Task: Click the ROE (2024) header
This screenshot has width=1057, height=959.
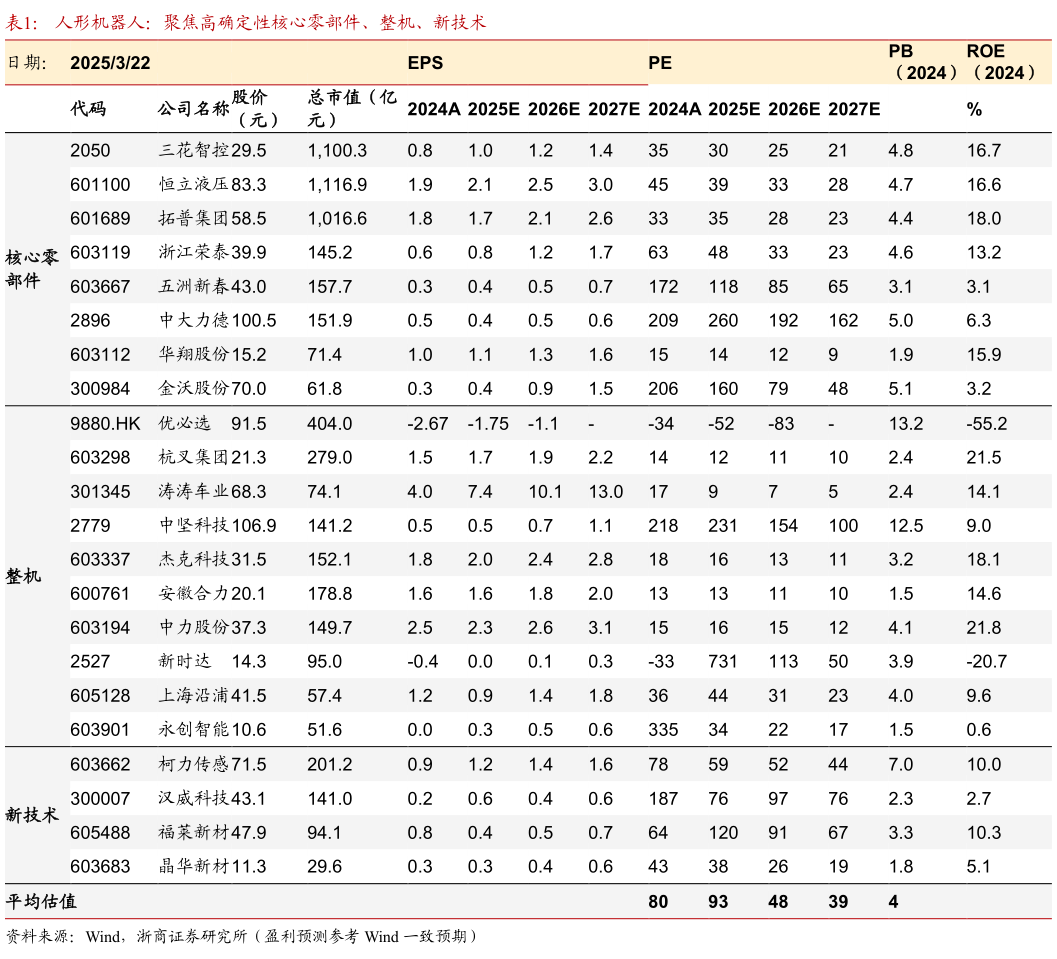Action: (x=1001, y=62)
